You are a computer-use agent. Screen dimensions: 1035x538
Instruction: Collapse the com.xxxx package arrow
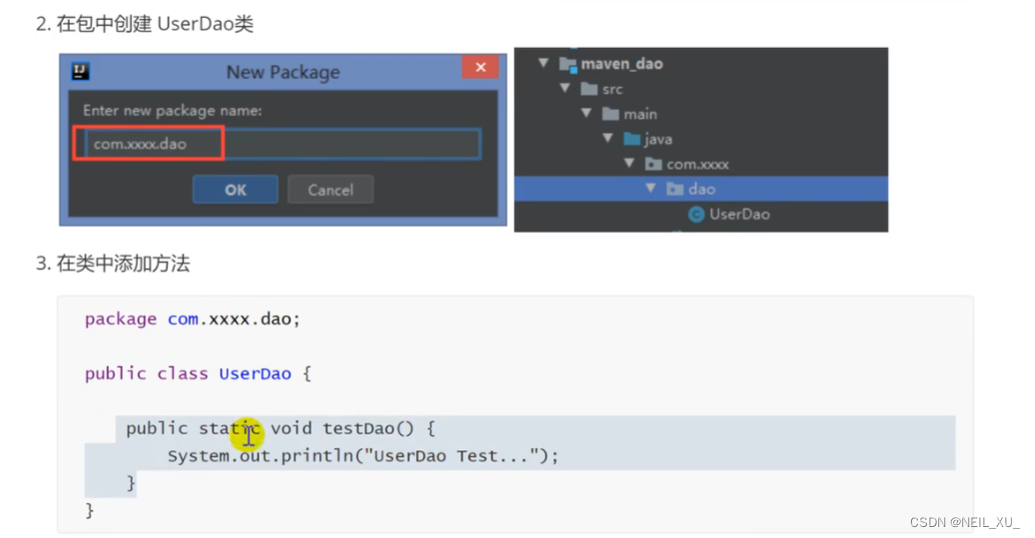click(x=629, y=164)
